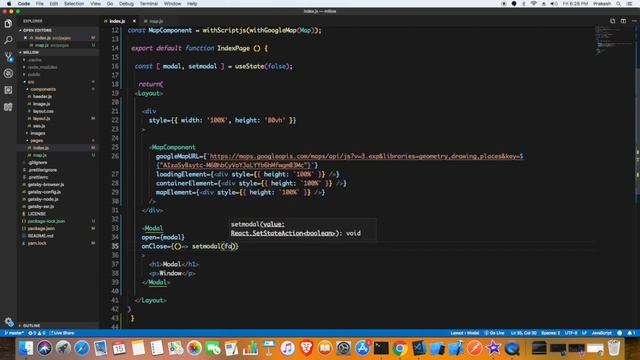
Task: Click the code minimap preview
Action: point(612,41)
